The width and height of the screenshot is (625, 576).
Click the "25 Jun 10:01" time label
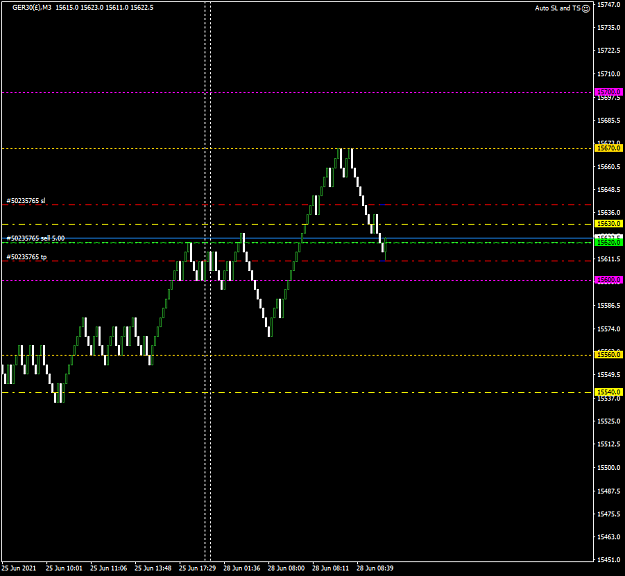click(64, 568)
